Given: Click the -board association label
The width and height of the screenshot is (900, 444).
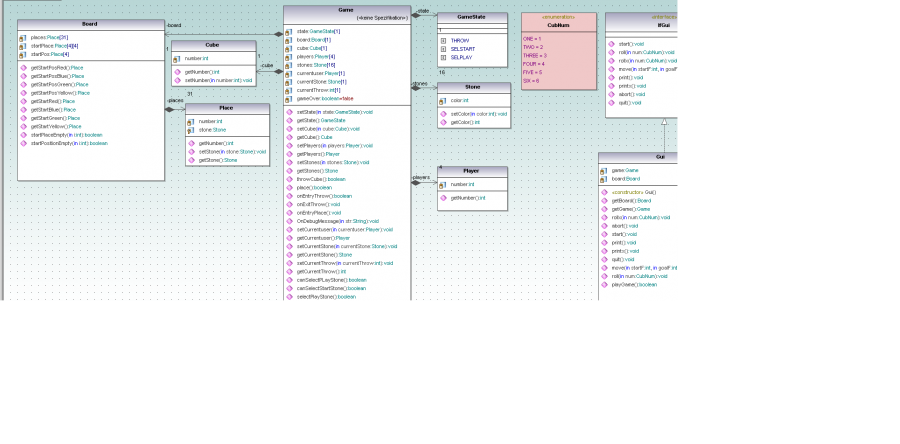Looking at the screenshot, I should [x=173, y=25].
